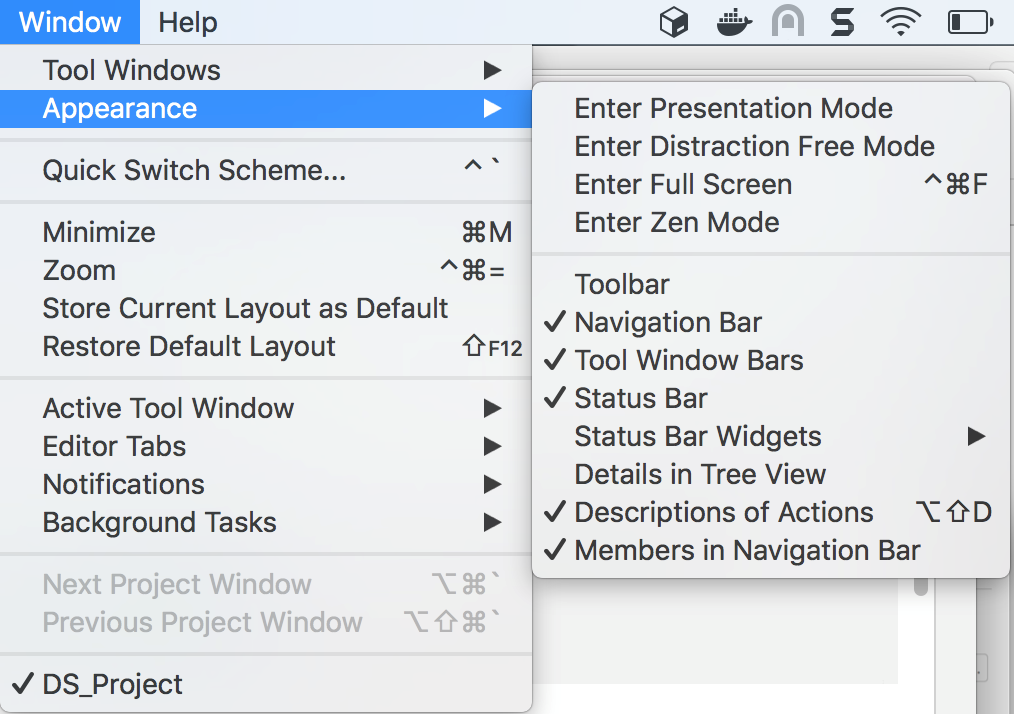Open the Wi-Fi status menu
1014x714 pixels.
tap(900, 22)
